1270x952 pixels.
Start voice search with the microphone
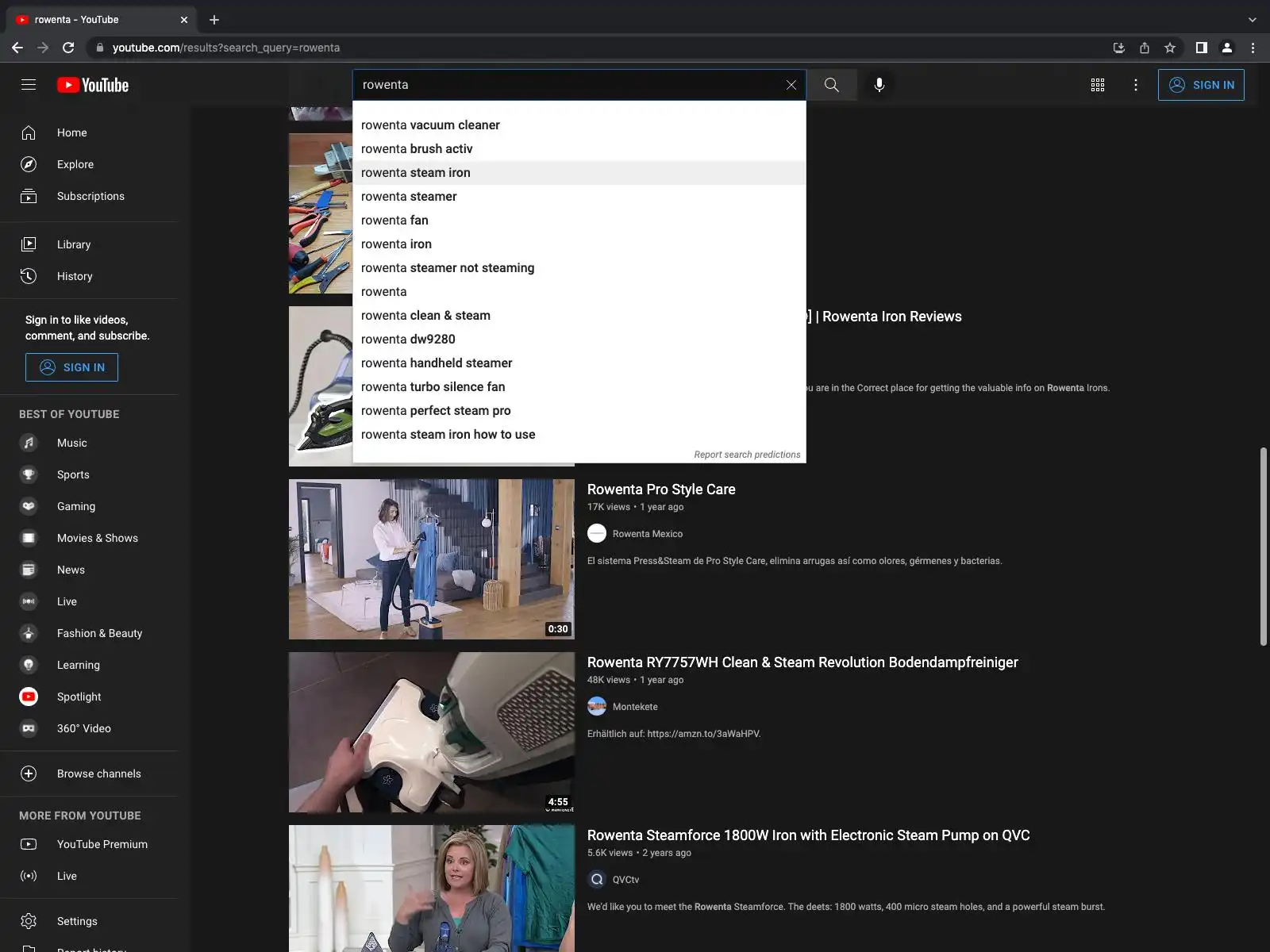coord(879,85)
